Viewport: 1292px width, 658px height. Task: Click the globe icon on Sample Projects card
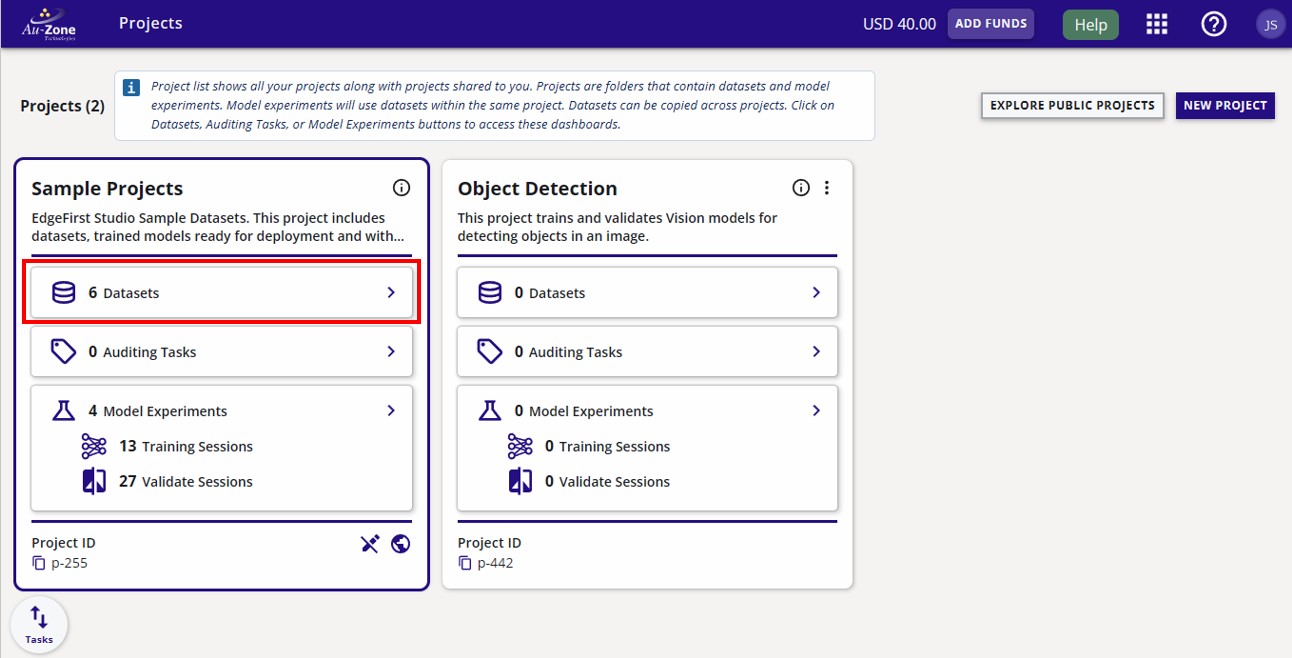click(x=401, y=543)
